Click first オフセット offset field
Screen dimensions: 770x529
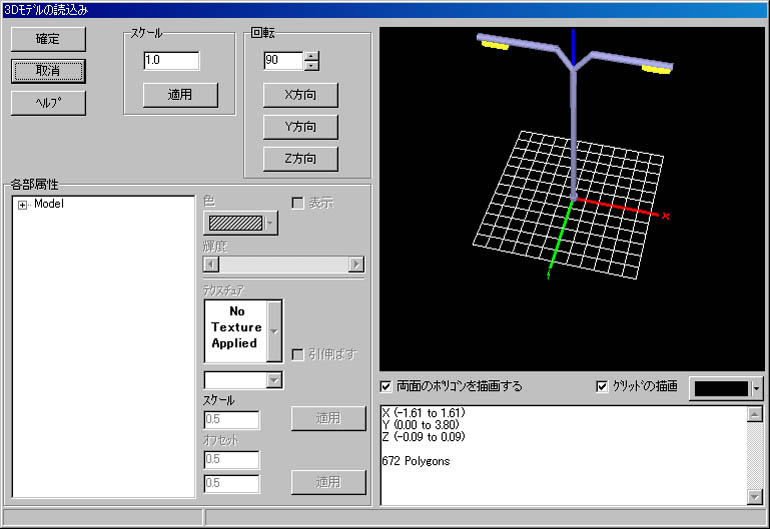pyautogui.click(x=231, y=459)
